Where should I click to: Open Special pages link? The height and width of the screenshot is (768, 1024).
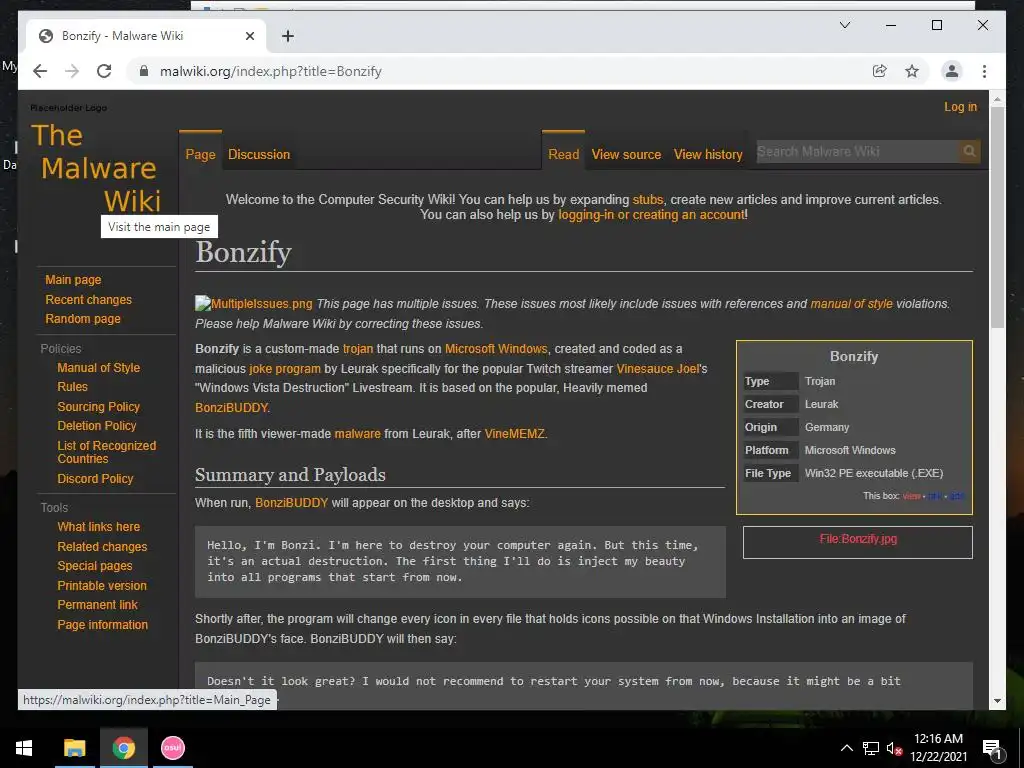[95, 566]
